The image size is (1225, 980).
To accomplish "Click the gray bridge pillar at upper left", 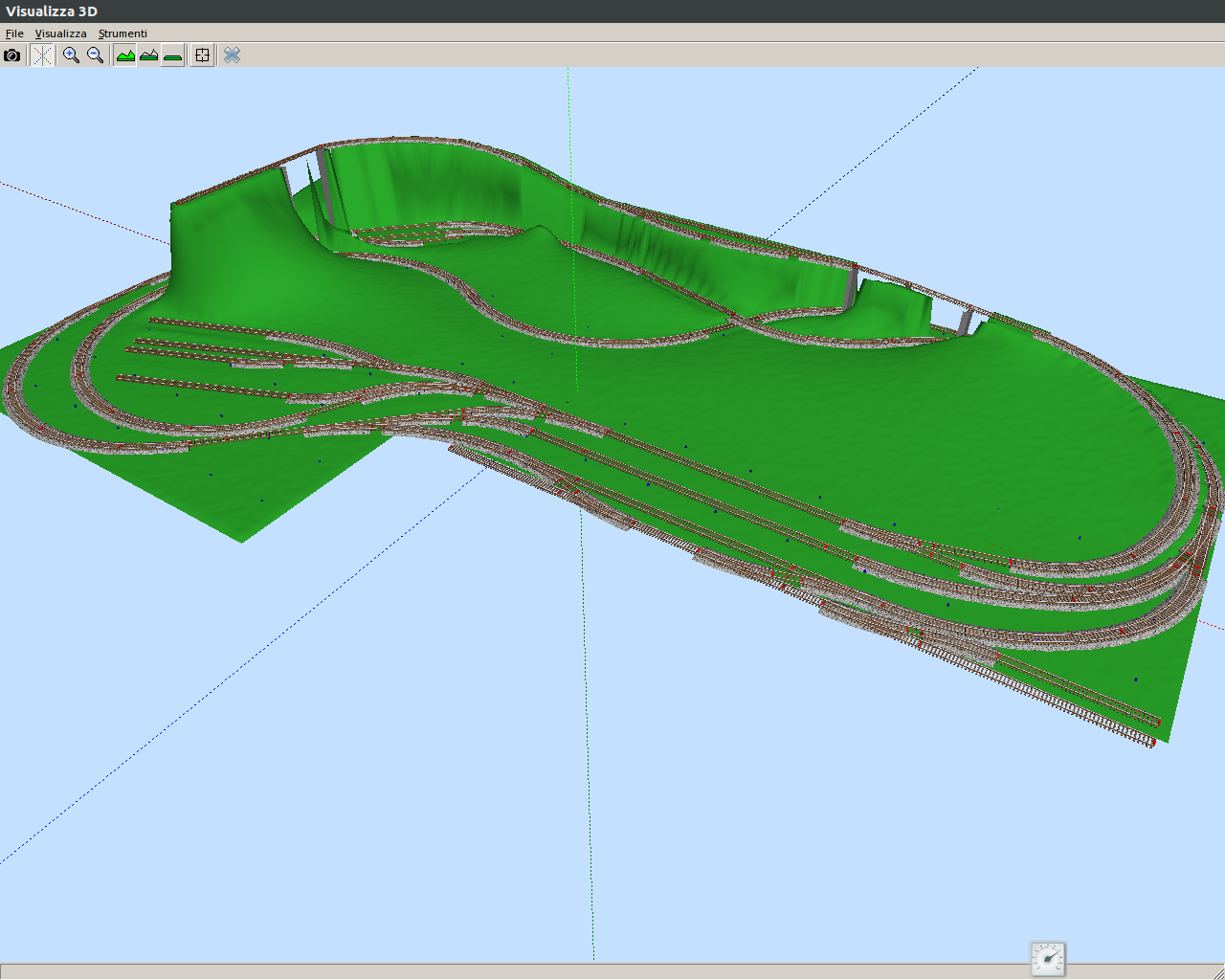I will pyautogui.click(x=325, y=187).
